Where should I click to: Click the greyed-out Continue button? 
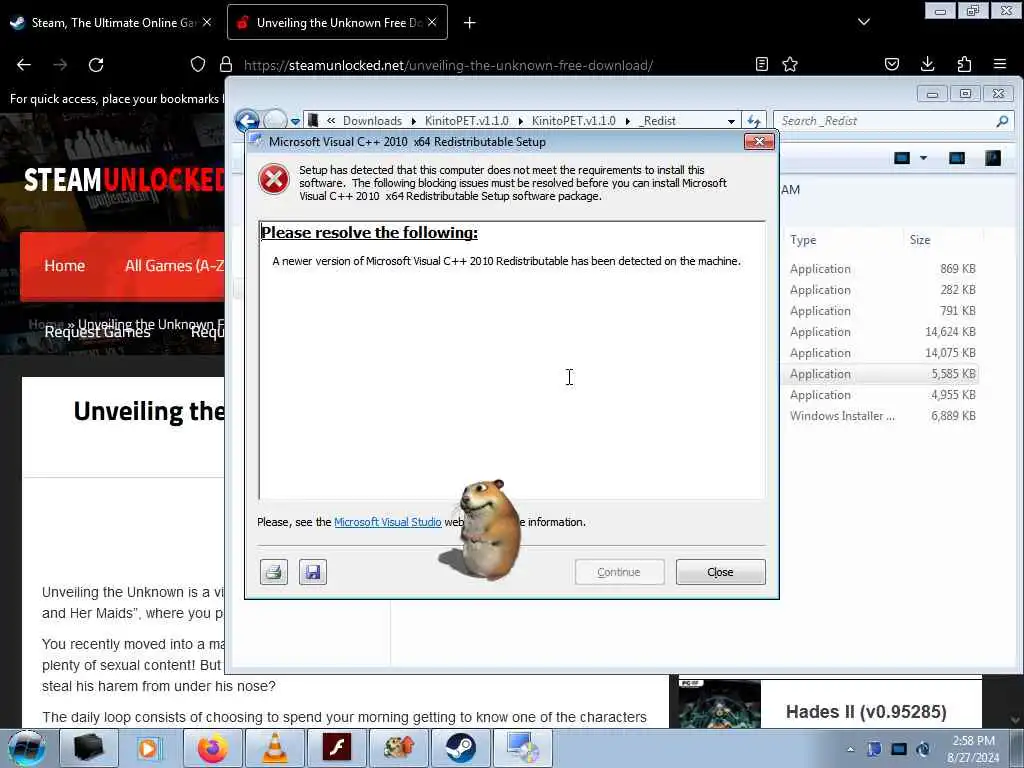point(619,572)
